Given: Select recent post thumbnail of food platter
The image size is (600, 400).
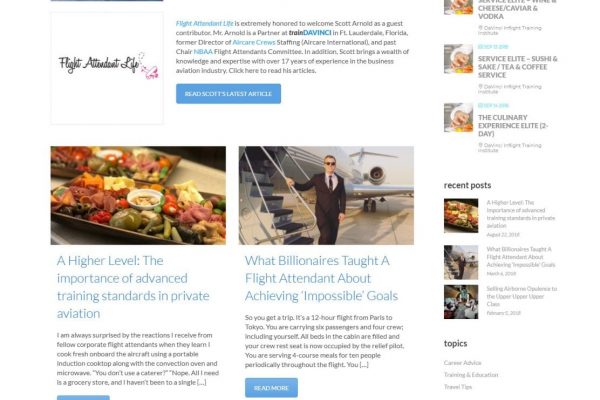Looking at the screenshot, I should point(461,216).
